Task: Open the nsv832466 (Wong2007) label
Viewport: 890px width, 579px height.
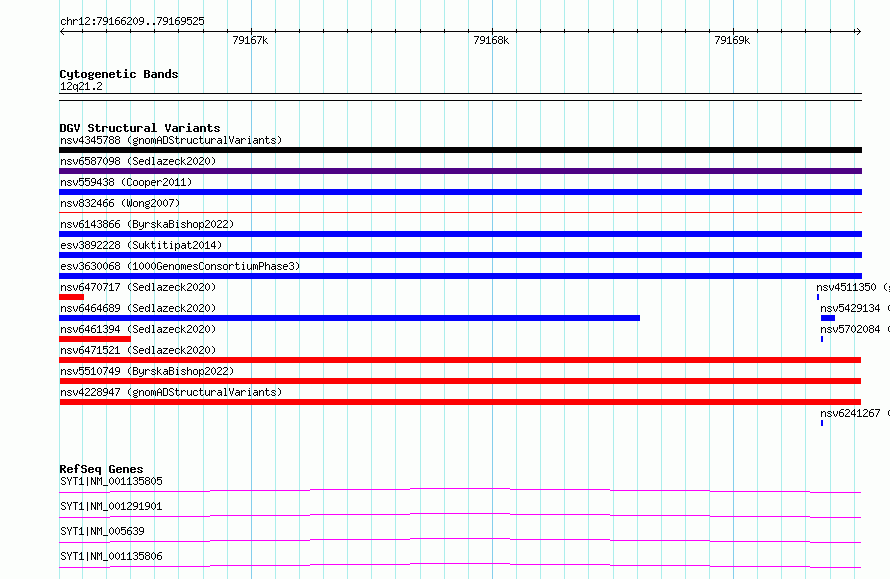Action: 120,203
